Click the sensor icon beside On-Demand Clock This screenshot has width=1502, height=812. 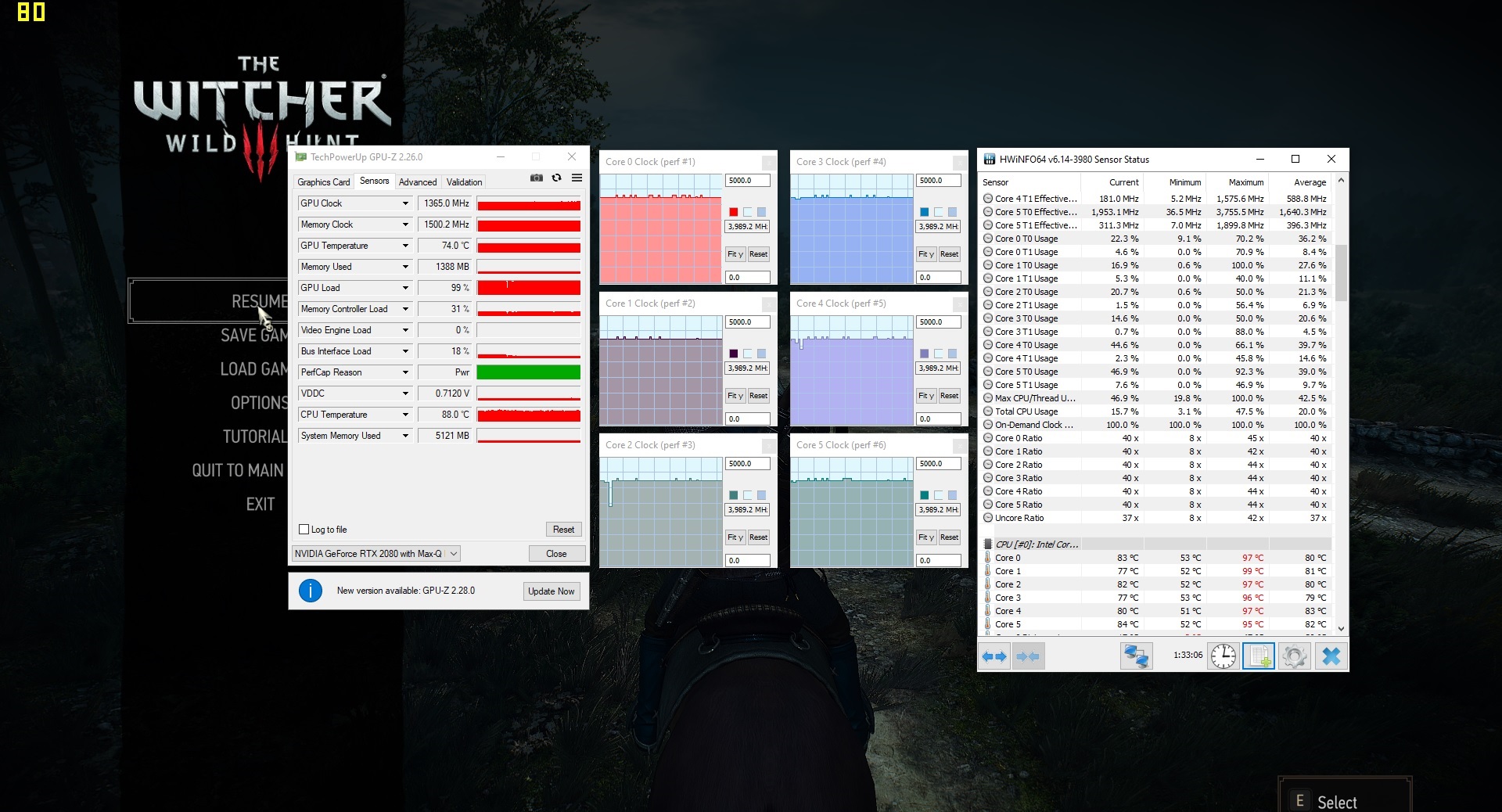pos(988,425)
